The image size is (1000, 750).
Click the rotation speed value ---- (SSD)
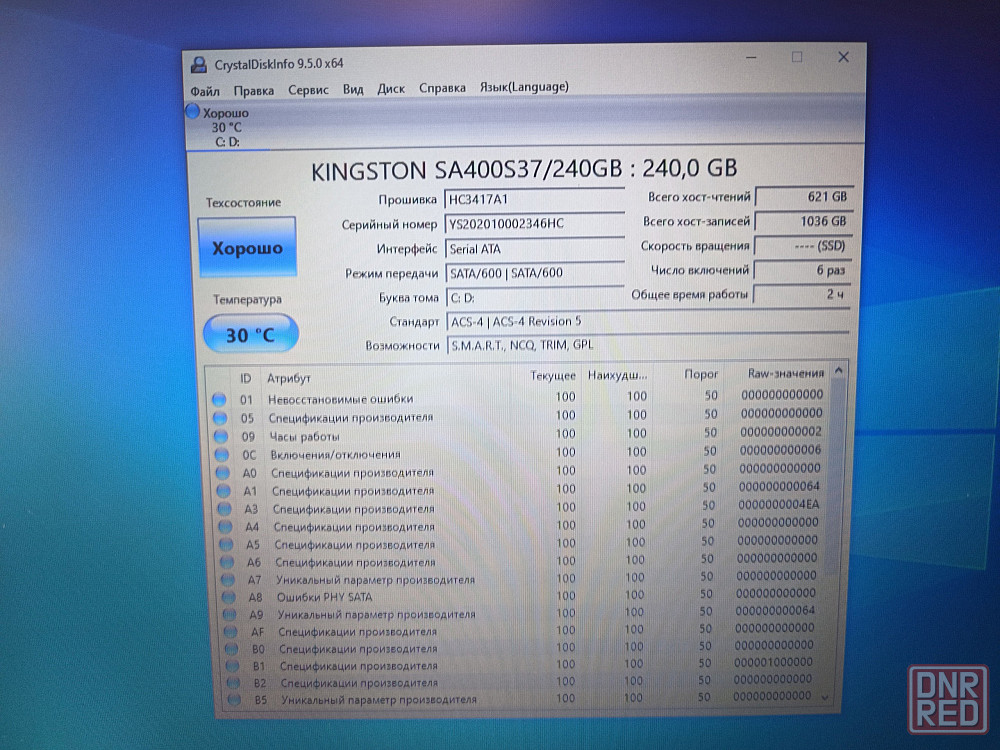coord(802,246)
